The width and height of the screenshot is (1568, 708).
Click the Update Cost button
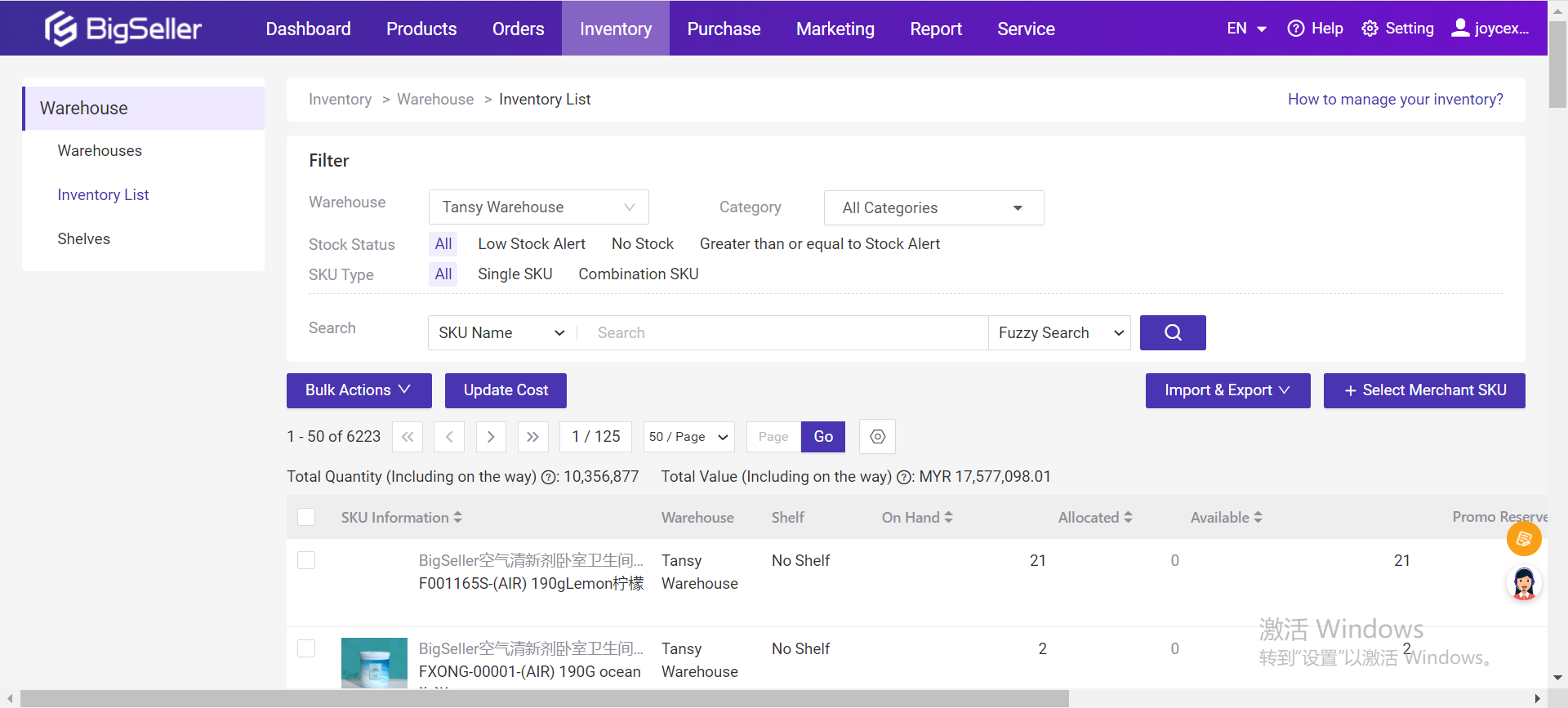tap(506, 390)
